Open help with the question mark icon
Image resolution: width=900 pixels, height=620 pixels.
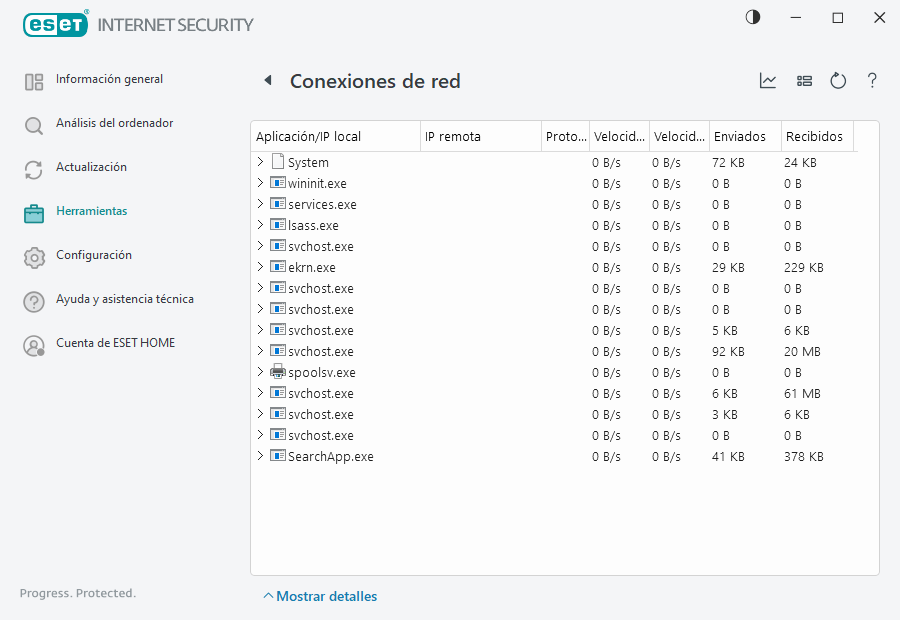pos(872,81)
